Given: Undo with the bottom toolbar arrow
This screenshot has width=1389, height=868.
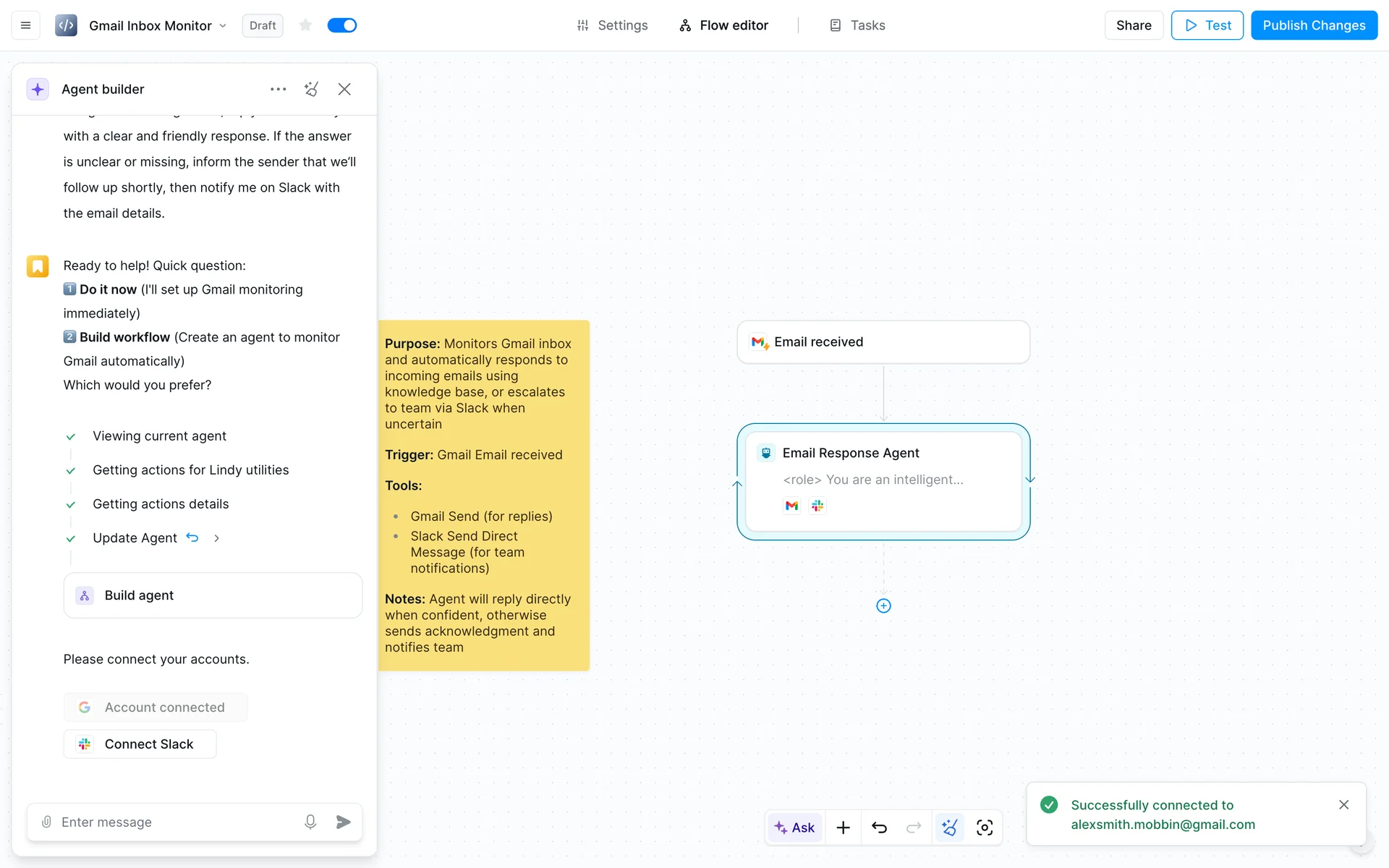Looking at the screenshot, I should (879, 827).
